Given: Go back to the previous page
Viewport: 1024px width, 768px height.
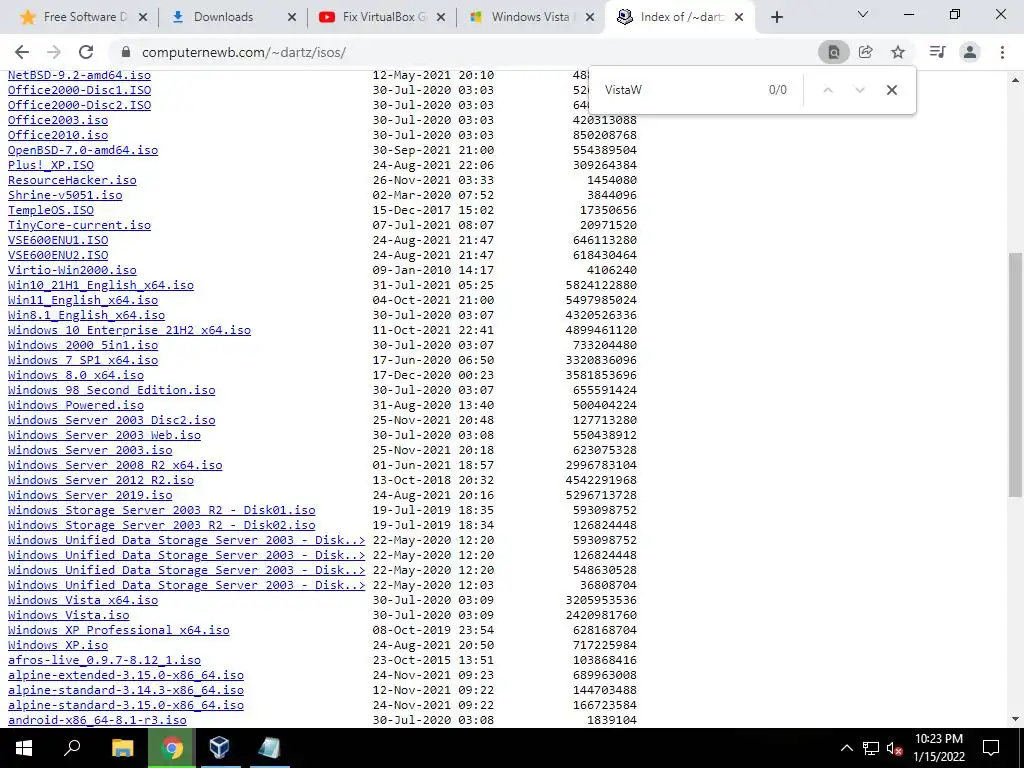Looking at the screenshot, I should click(22, 52).
